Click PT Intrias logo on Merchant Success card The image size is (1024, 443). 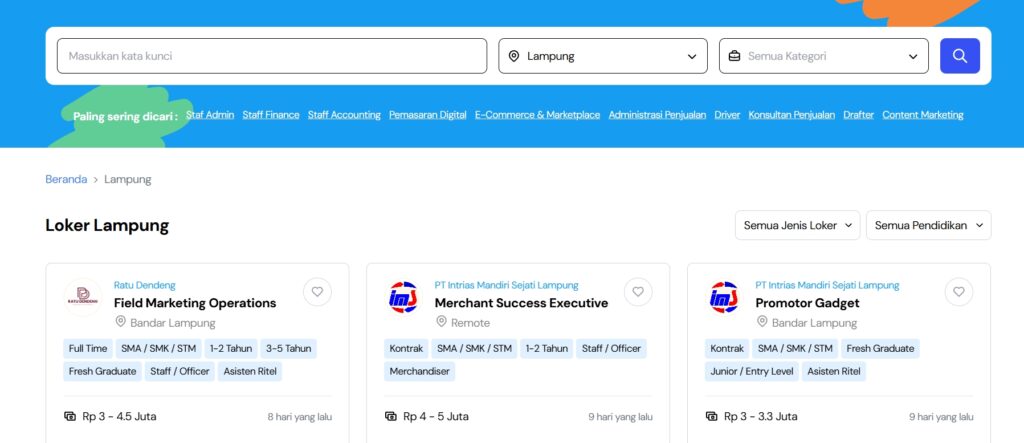coord(404,297)
